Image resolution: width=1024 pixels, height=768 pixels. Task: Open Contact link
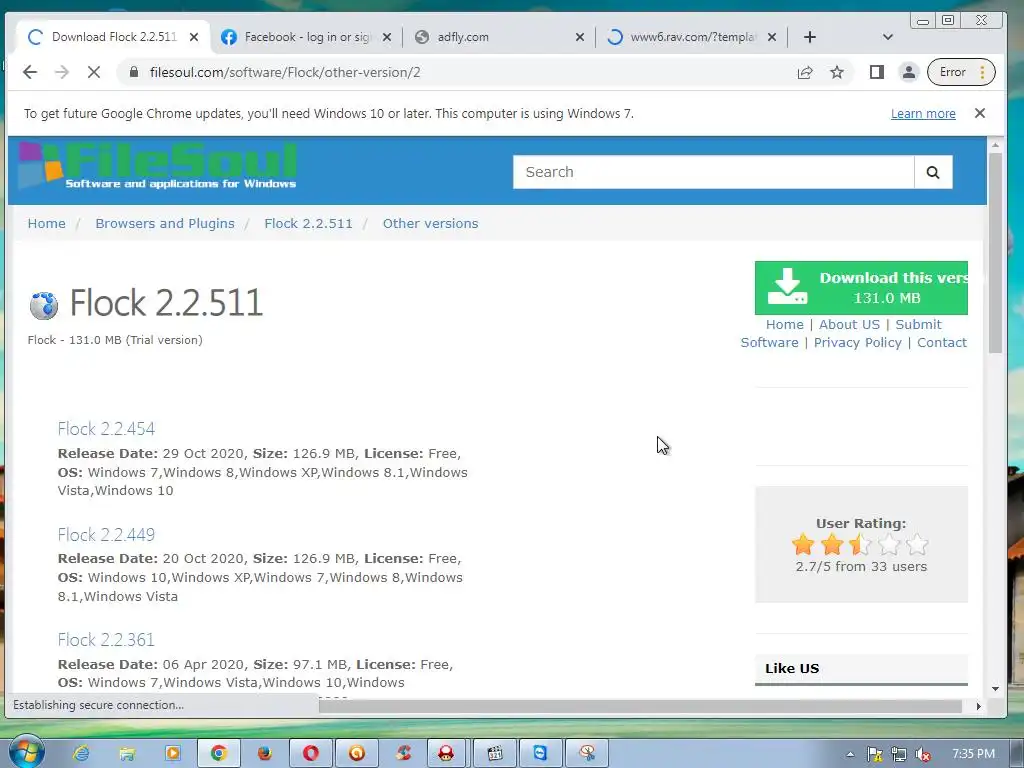coord(942,343)
